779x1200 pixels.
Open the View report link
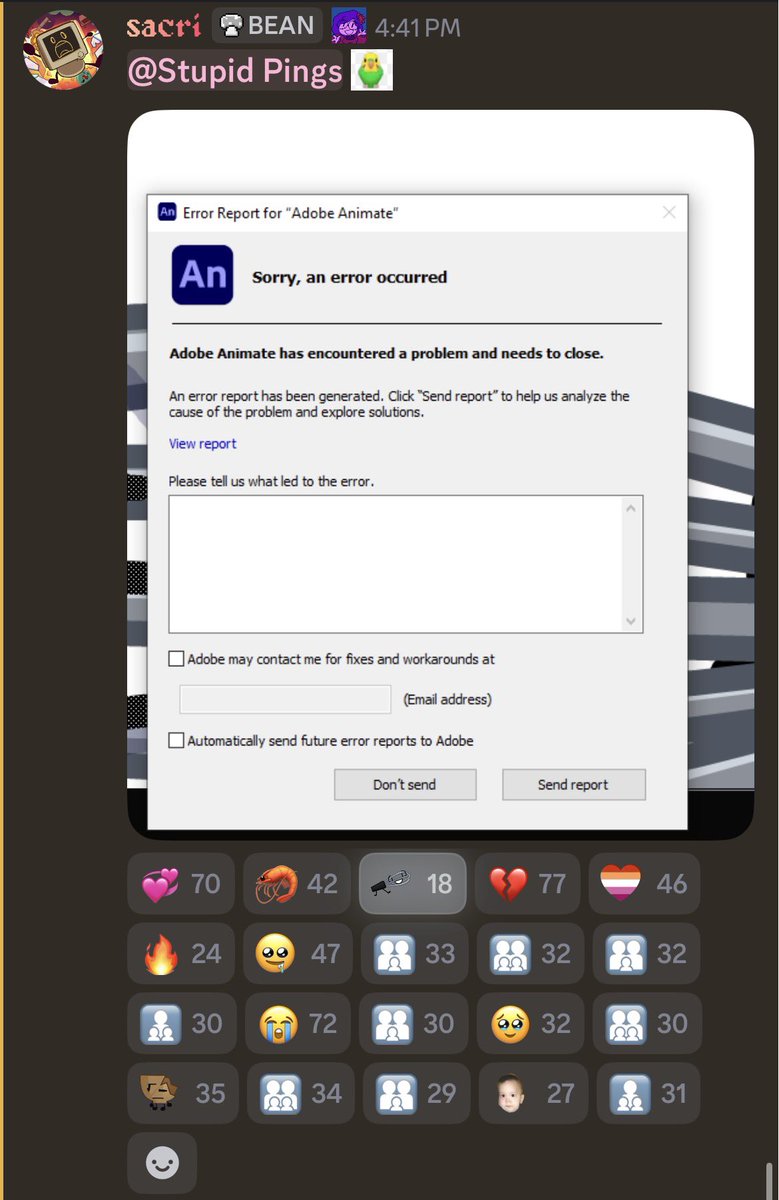(203, 444)
